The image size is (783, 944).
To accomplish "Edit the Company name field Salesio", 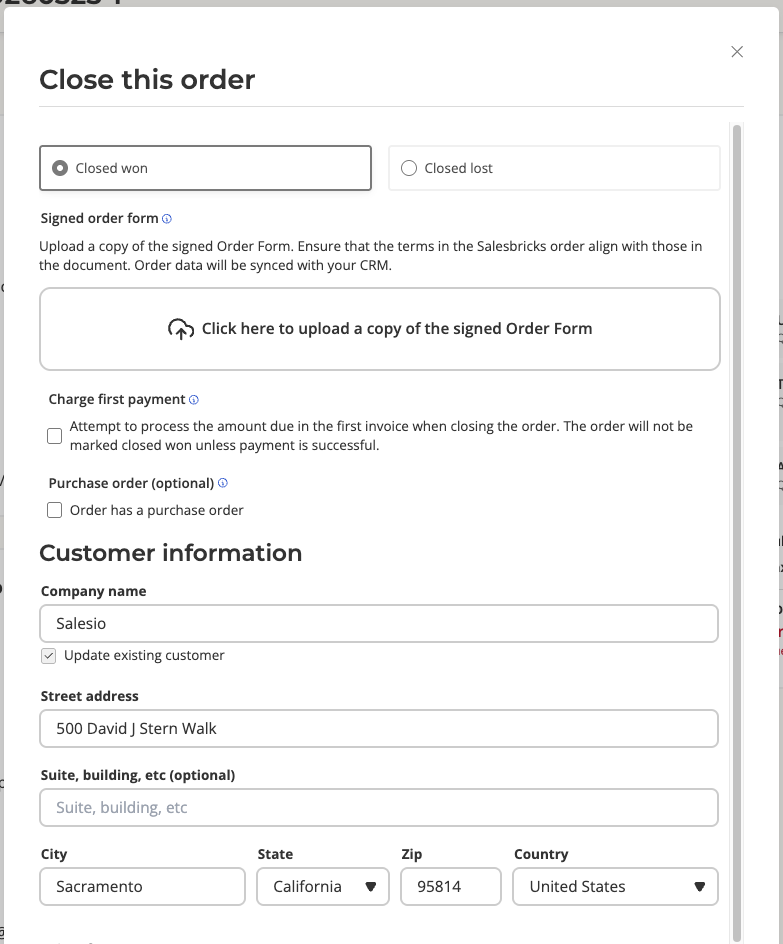I will tap(379, 624).
